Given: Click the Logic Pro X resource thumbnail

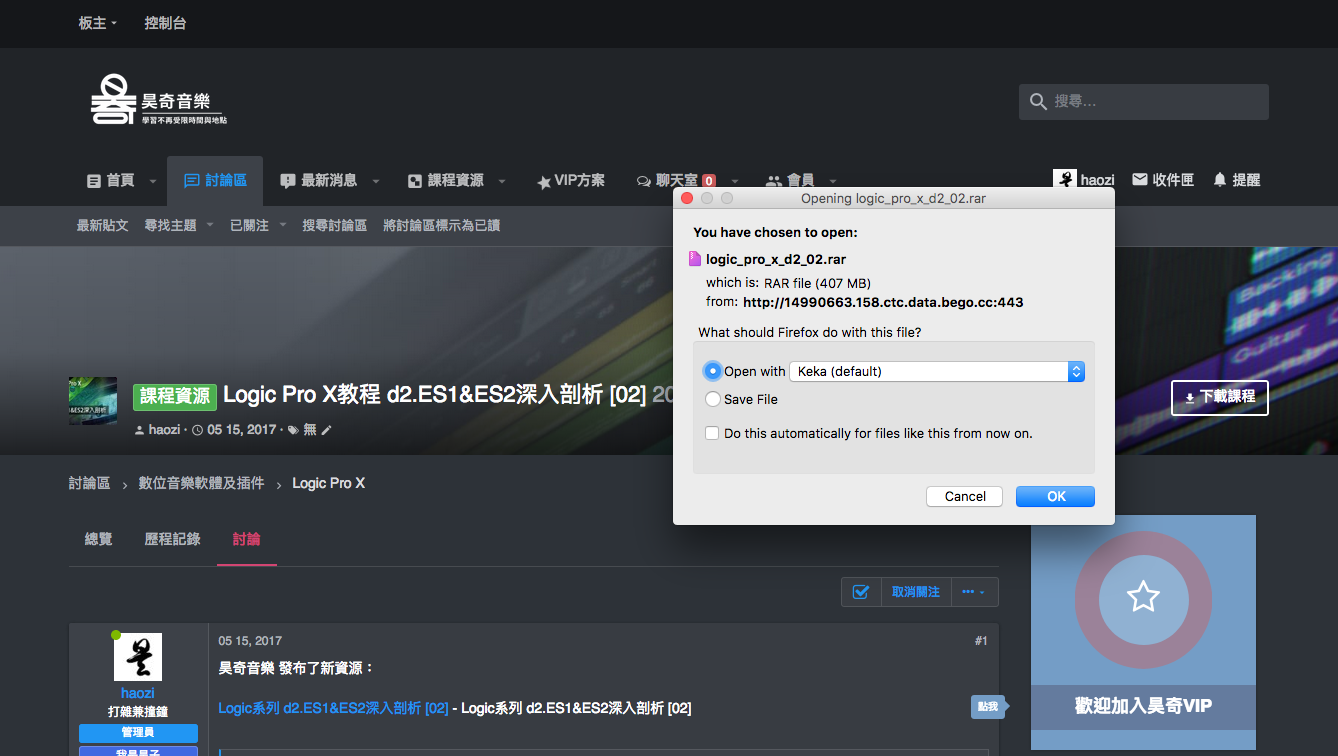Looking at the screenshot, I should pos(93,401).
